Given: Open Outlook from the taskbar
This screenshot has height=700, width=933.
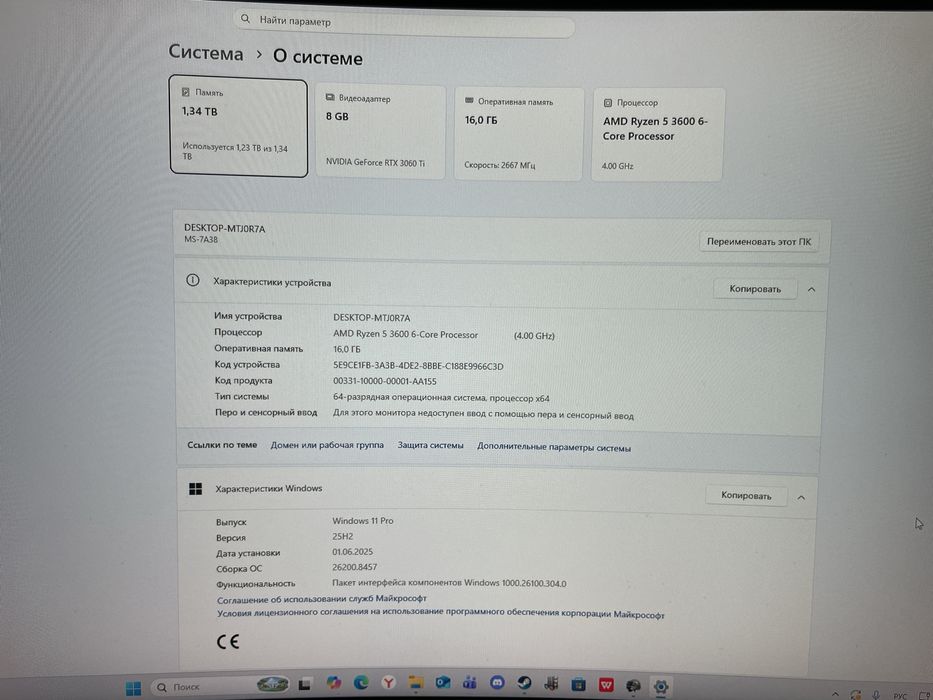Looking at the screenshot, I should (x=443, y=683).
